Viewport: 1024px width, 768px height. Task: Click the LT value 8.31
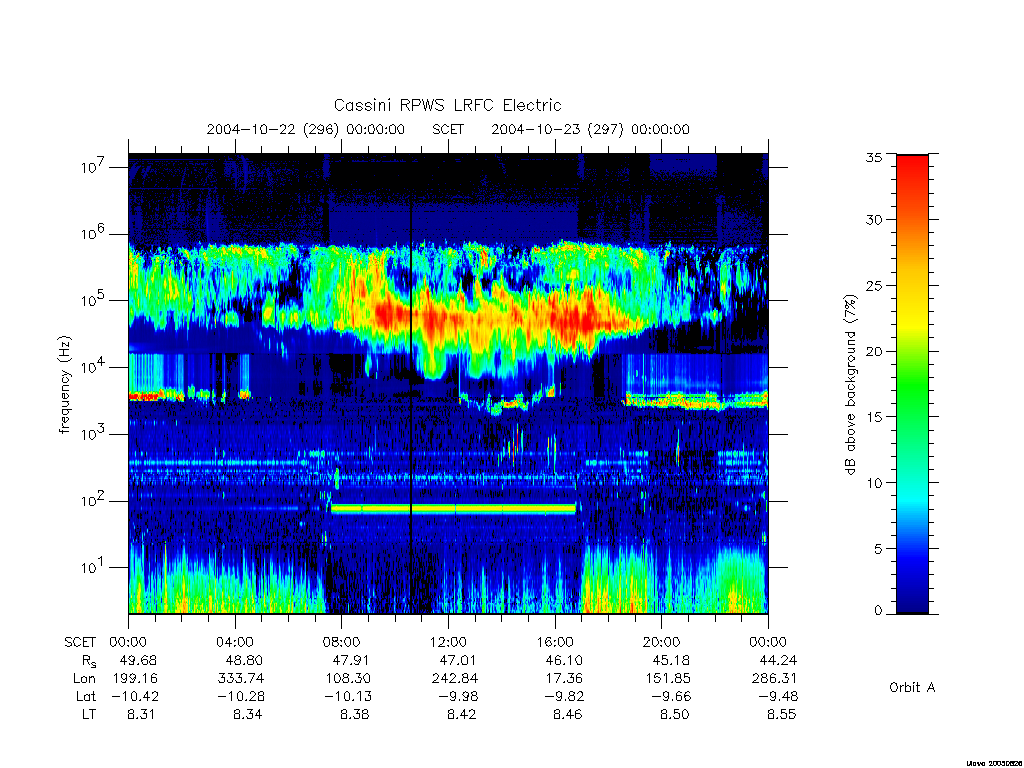[141, 714]
